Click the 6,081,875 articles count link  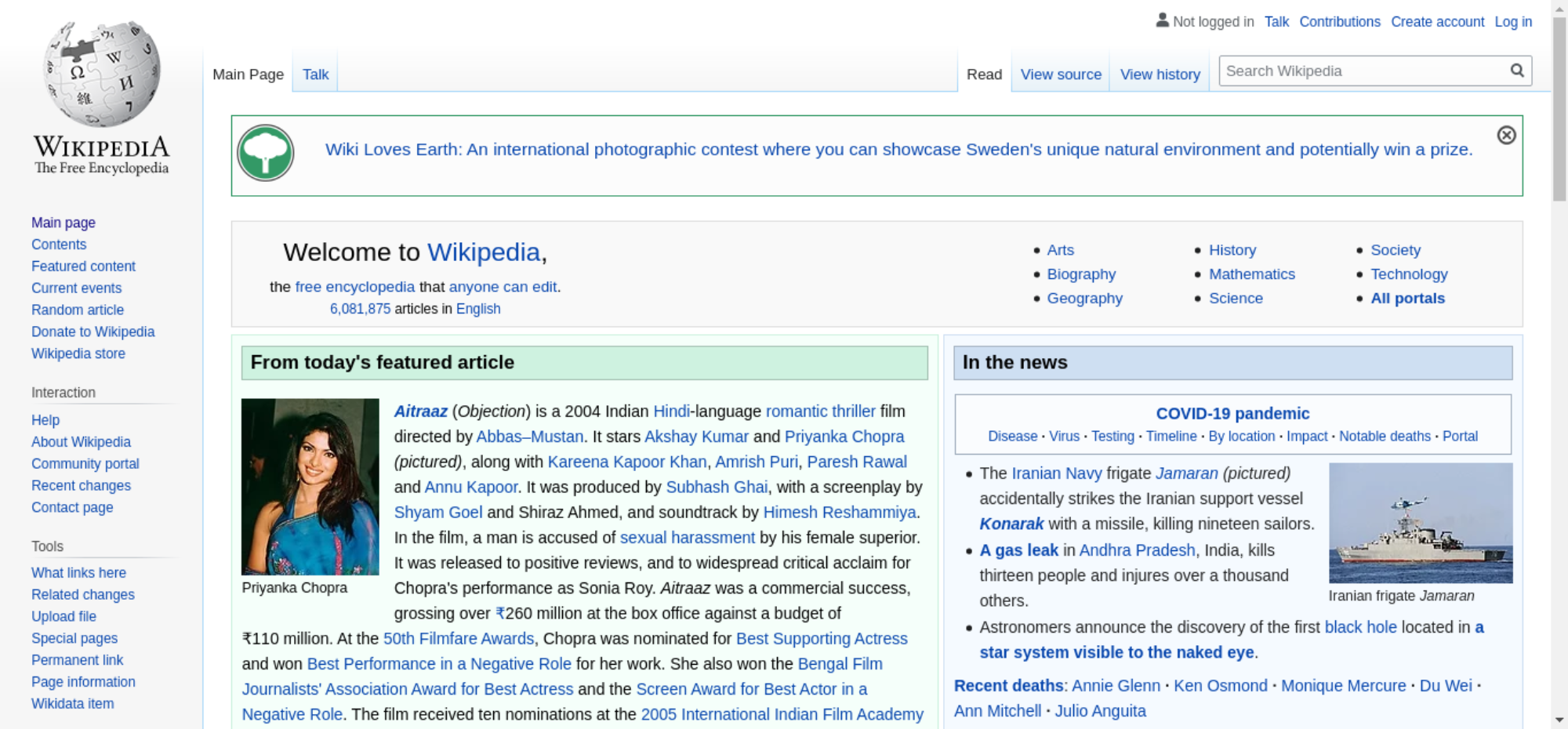(360, 309)
